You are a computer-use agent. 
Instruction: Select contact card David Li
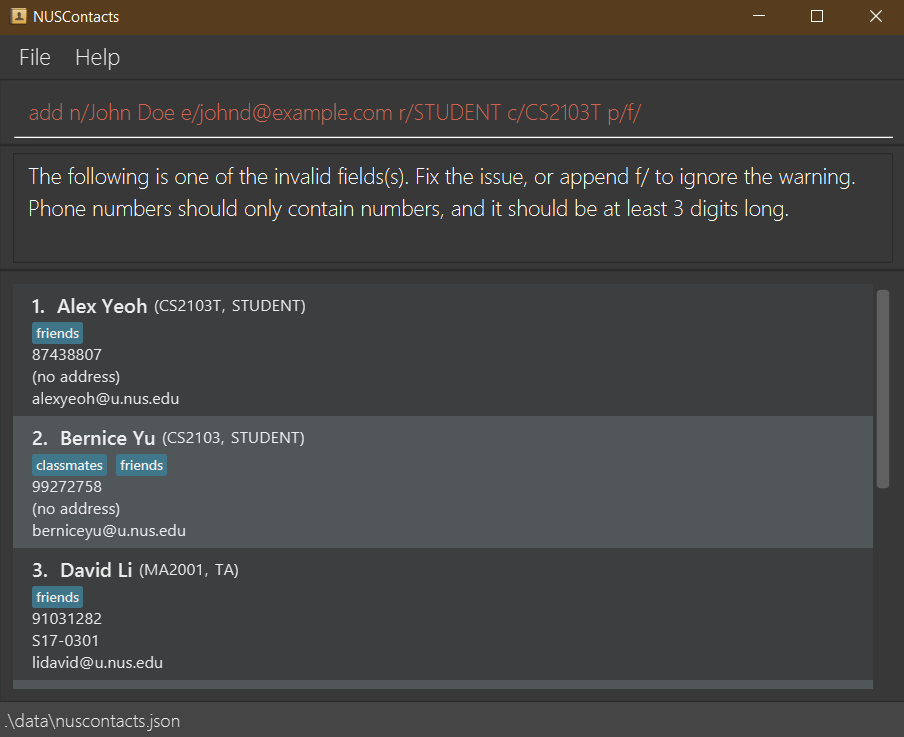[x=443, y=614]
